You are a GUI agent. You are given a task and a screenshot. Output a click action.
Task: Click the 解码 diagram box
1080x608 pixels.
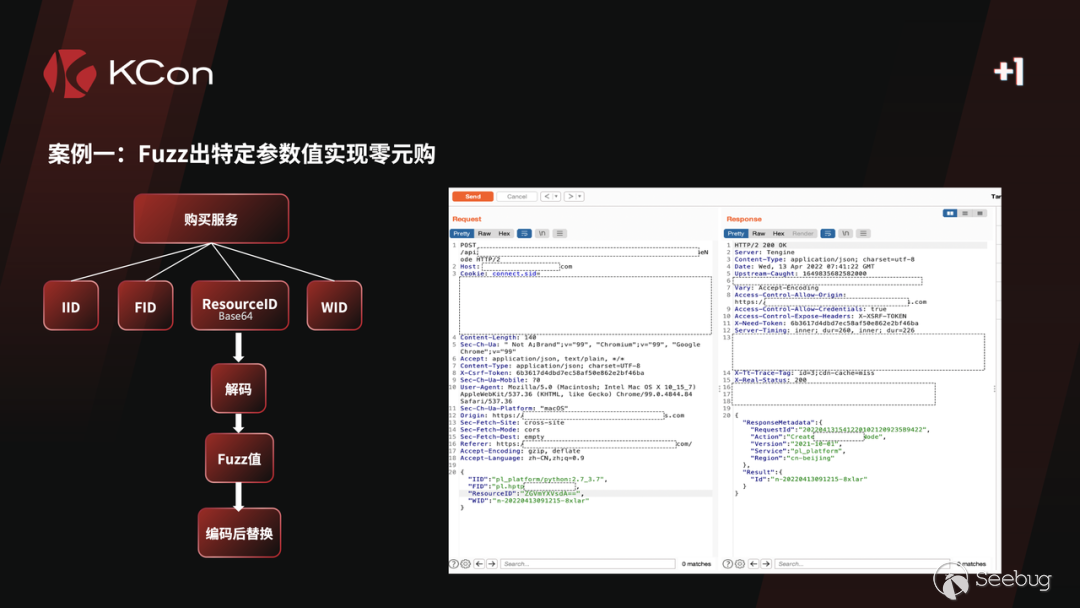pos(238,388)
